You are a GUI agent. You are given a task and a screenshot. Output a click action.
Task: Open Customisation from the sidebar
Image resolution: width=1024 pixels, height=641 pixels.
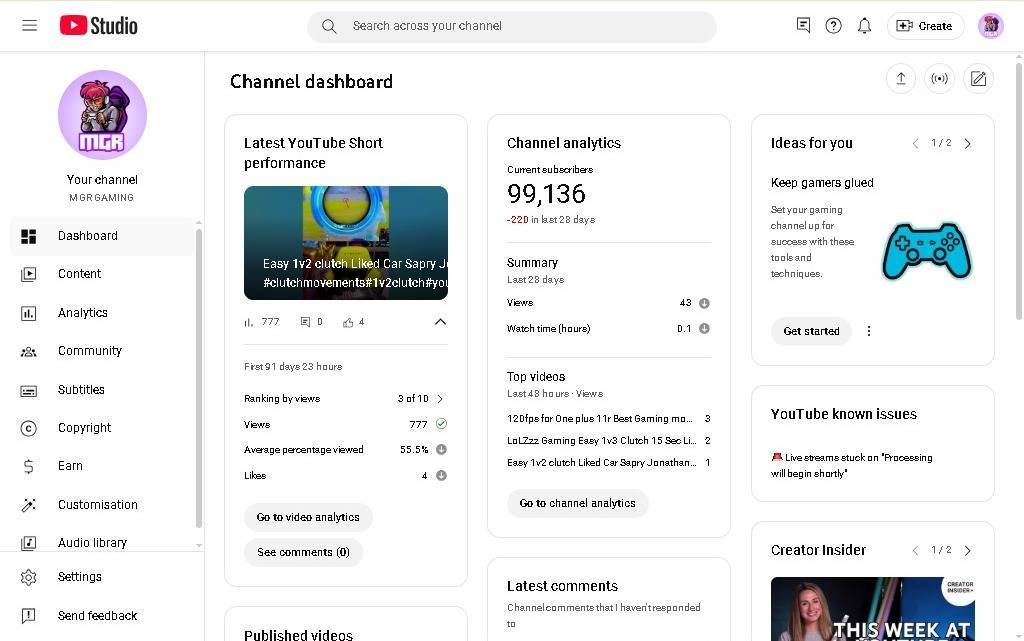[97, 505]
